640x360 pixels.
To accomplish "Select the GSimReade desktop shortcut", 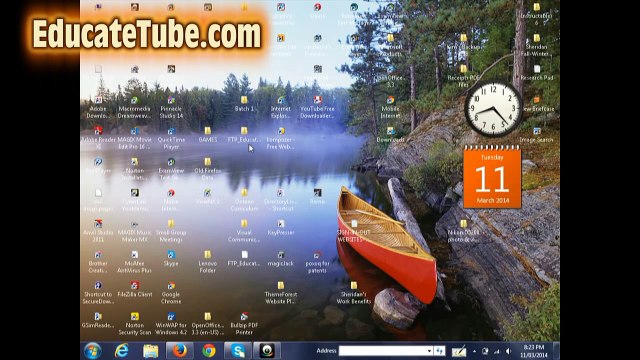I will (x=98, y=320).
